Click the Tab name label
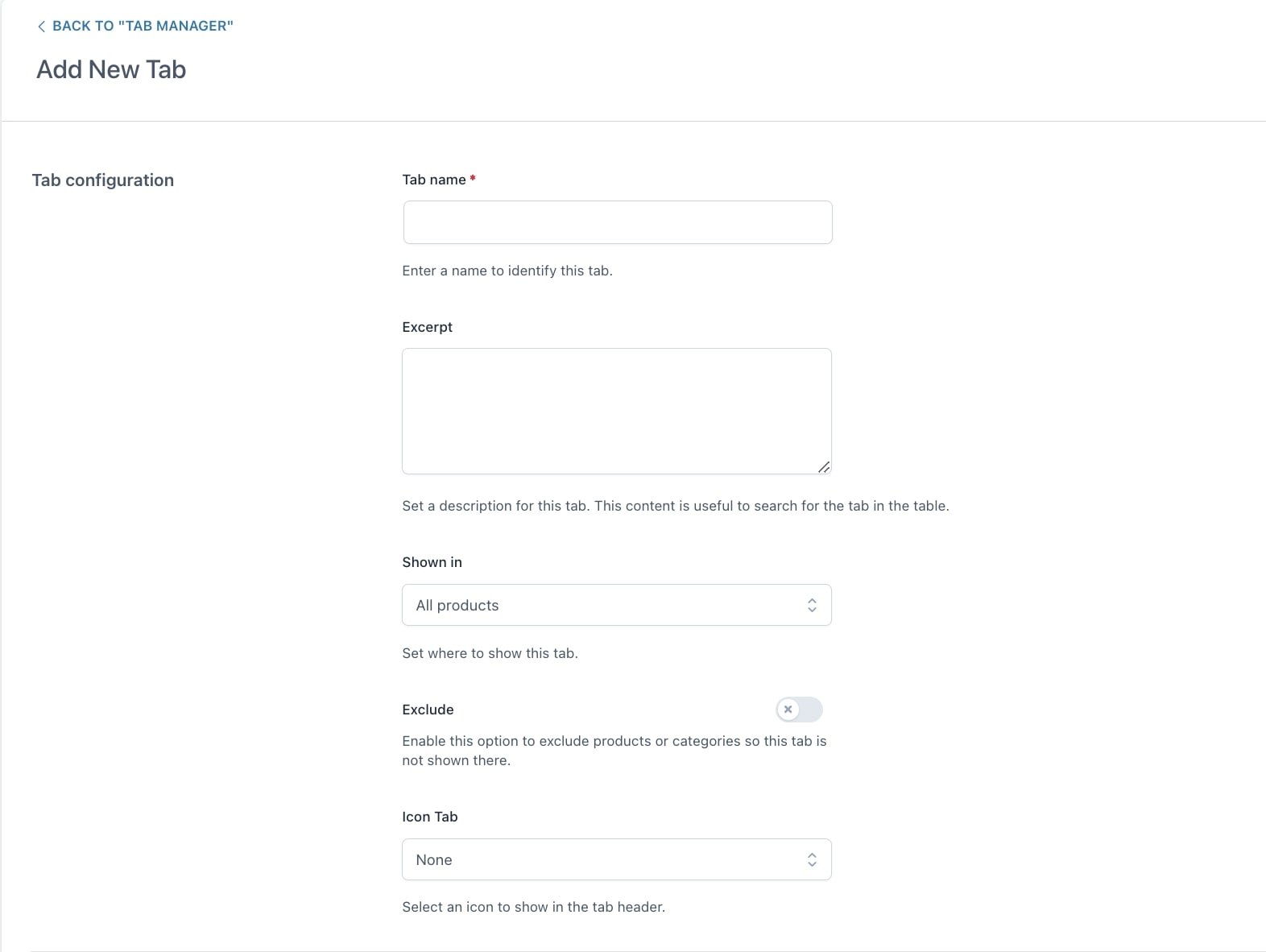Image resolution: width=1266 pixels, height=952 pixels. (433, 180)
